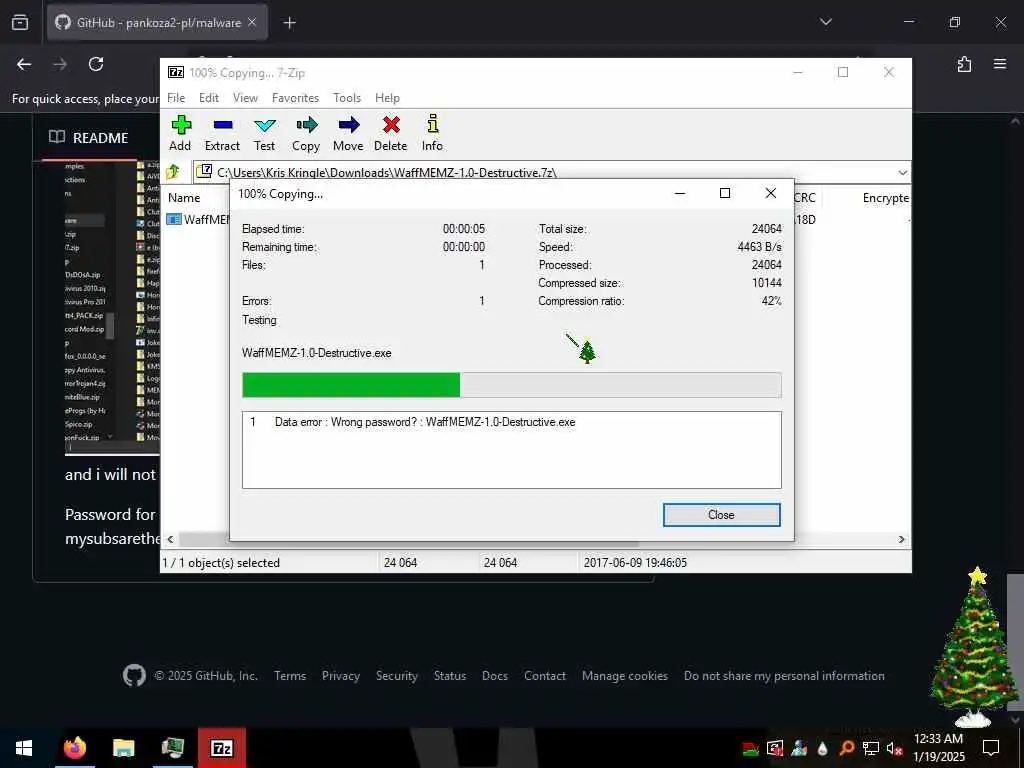Click the Manage cookies footer link
Viewport: 1024px width, 768px height.
pos(625,676)
